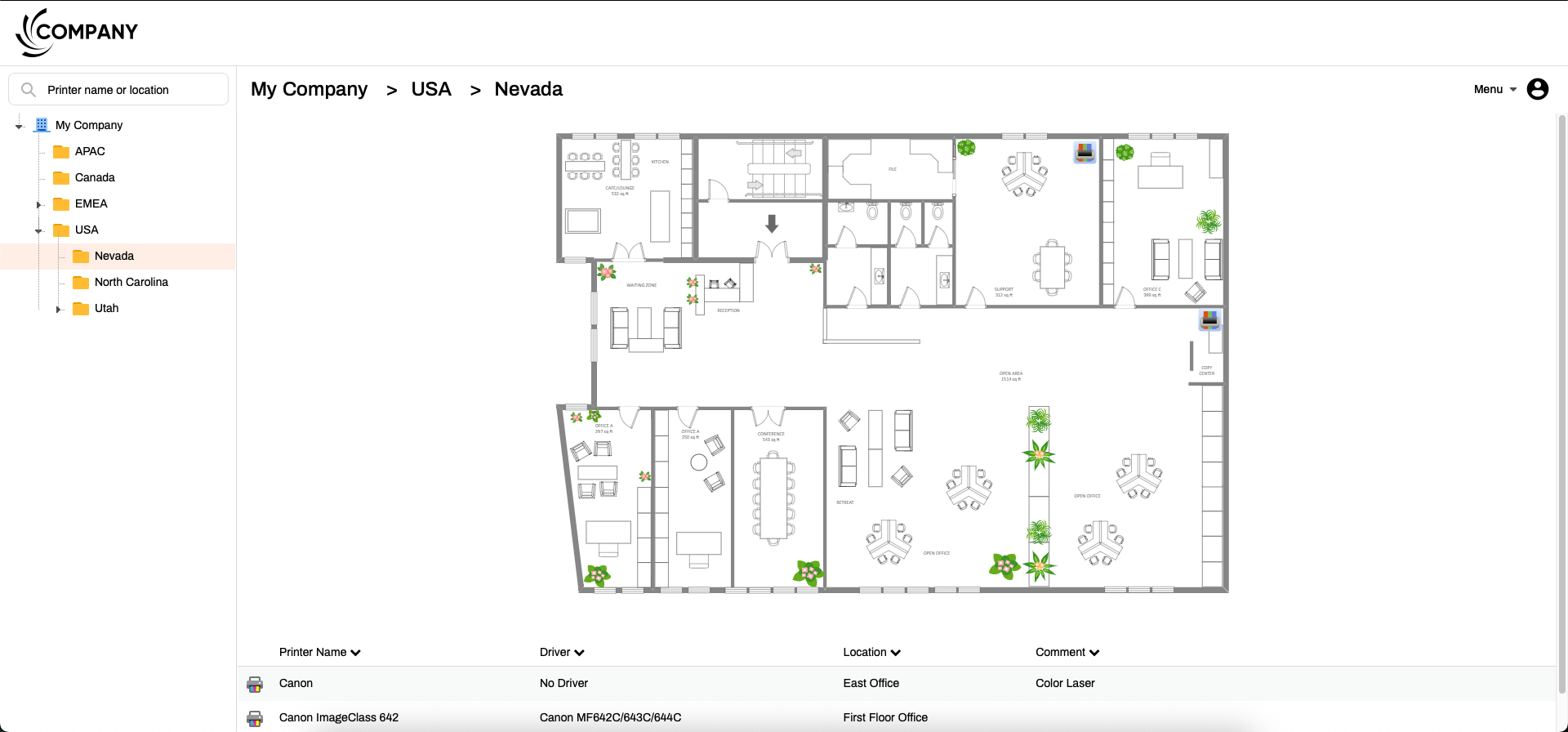The image size is (1568, 732).
Task: Click the North Carolina folder icon
Action: tap(81, 282)
